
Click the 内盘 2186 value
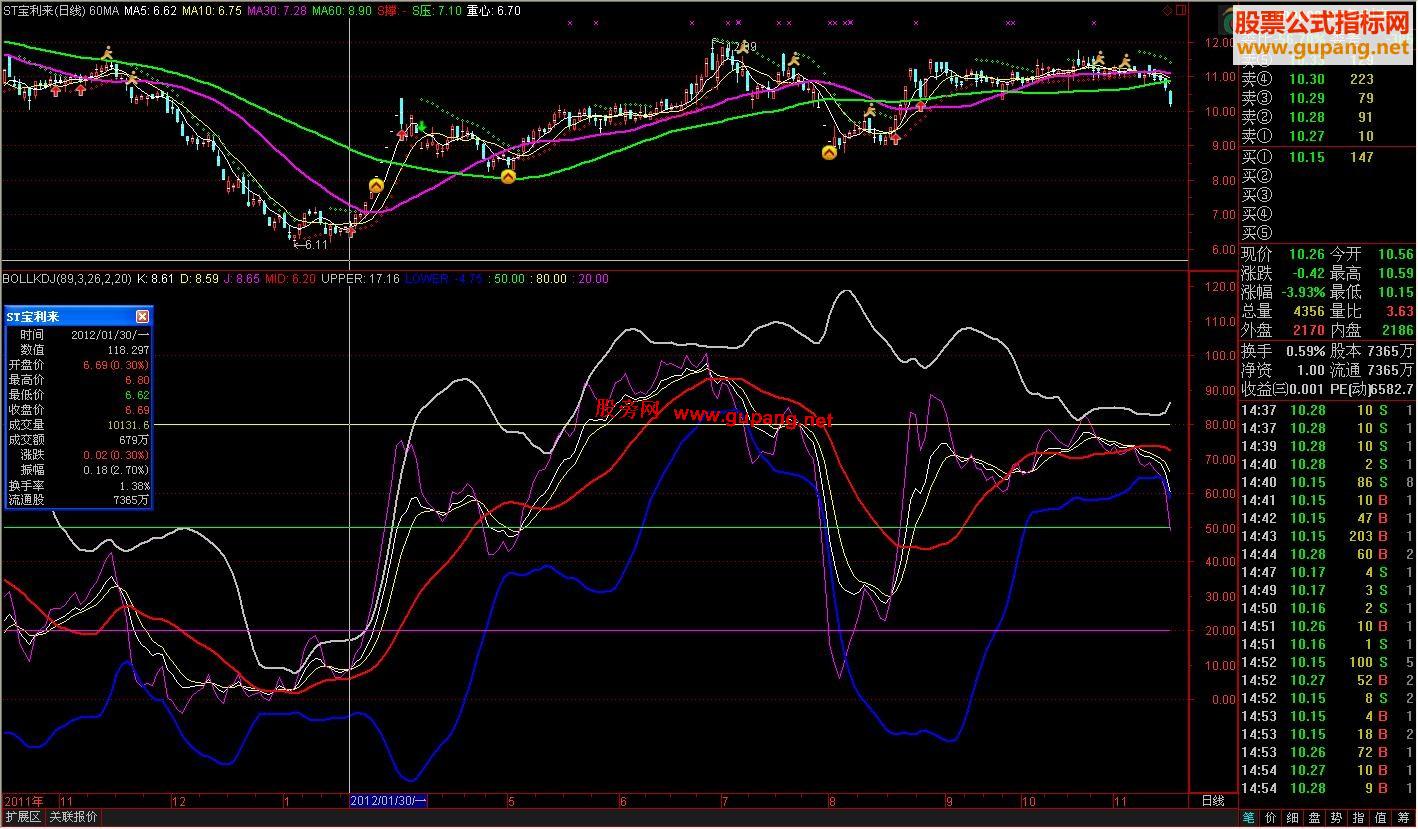pyautogui.click(x=1397, y=330)
